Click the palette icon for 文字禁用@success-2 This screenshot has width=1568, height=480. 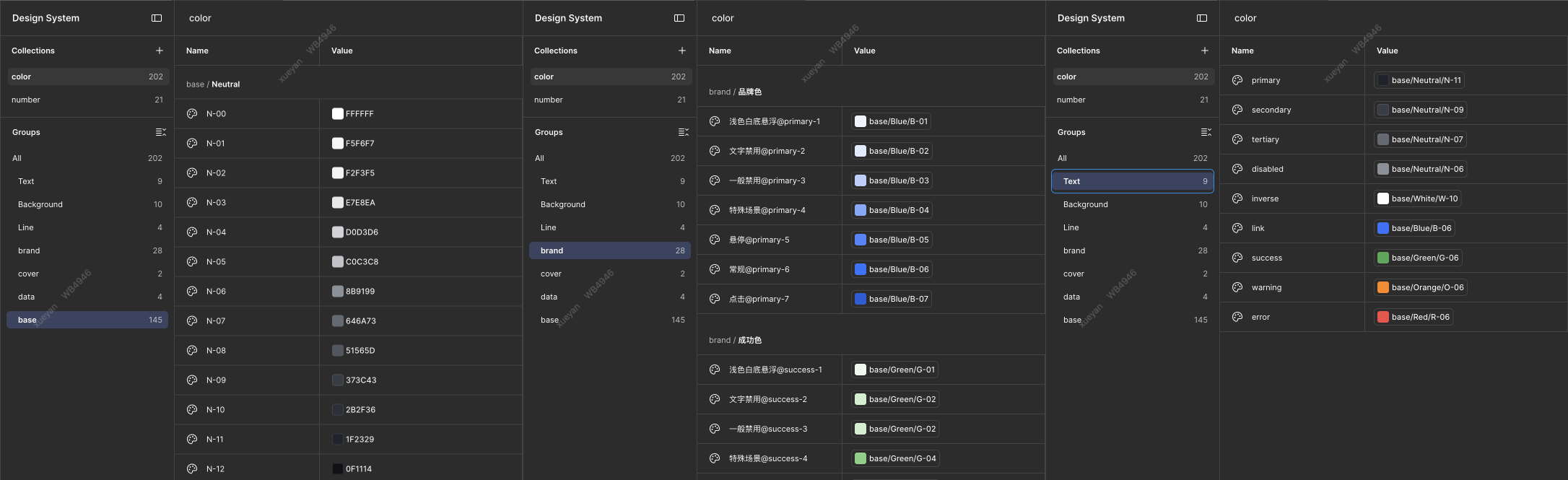tap(715, 399)
